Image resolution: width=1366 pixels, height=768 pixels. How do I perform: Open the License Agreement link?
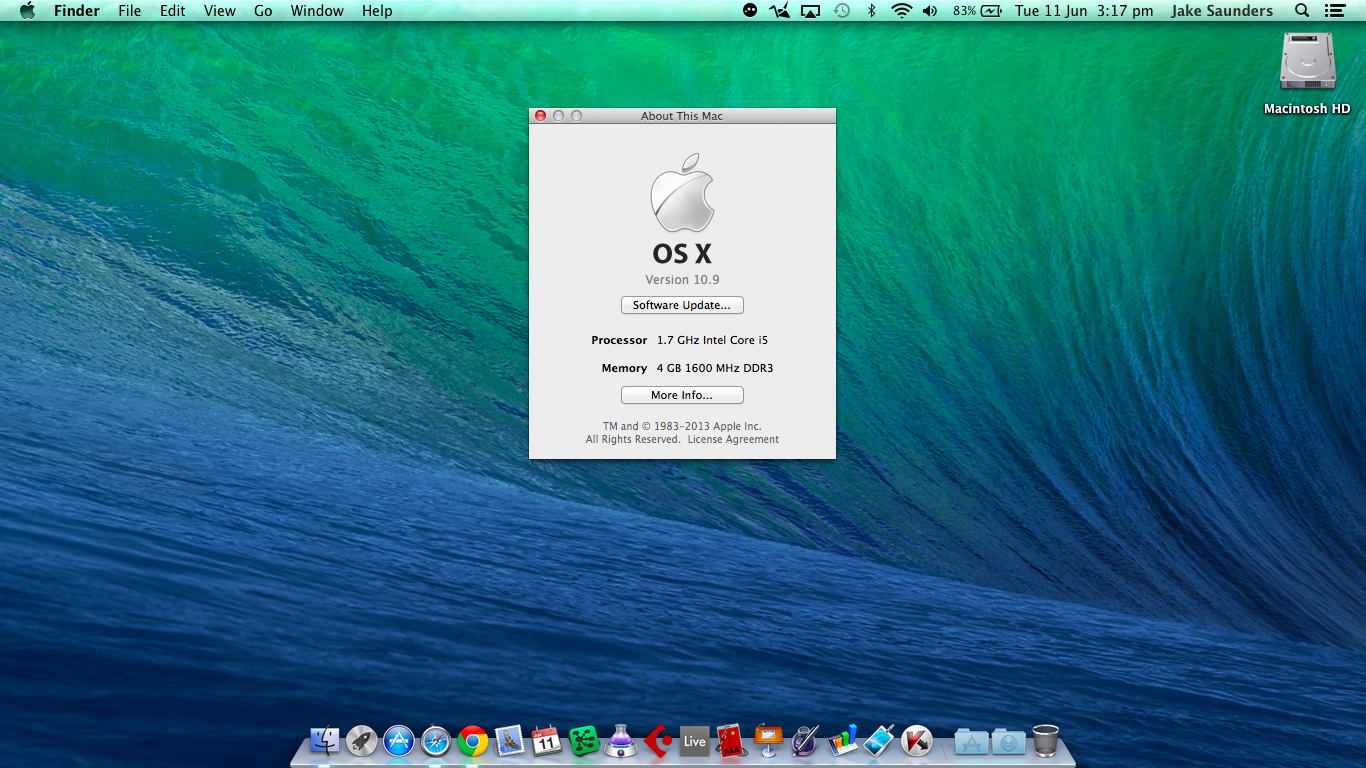(733, 439)
